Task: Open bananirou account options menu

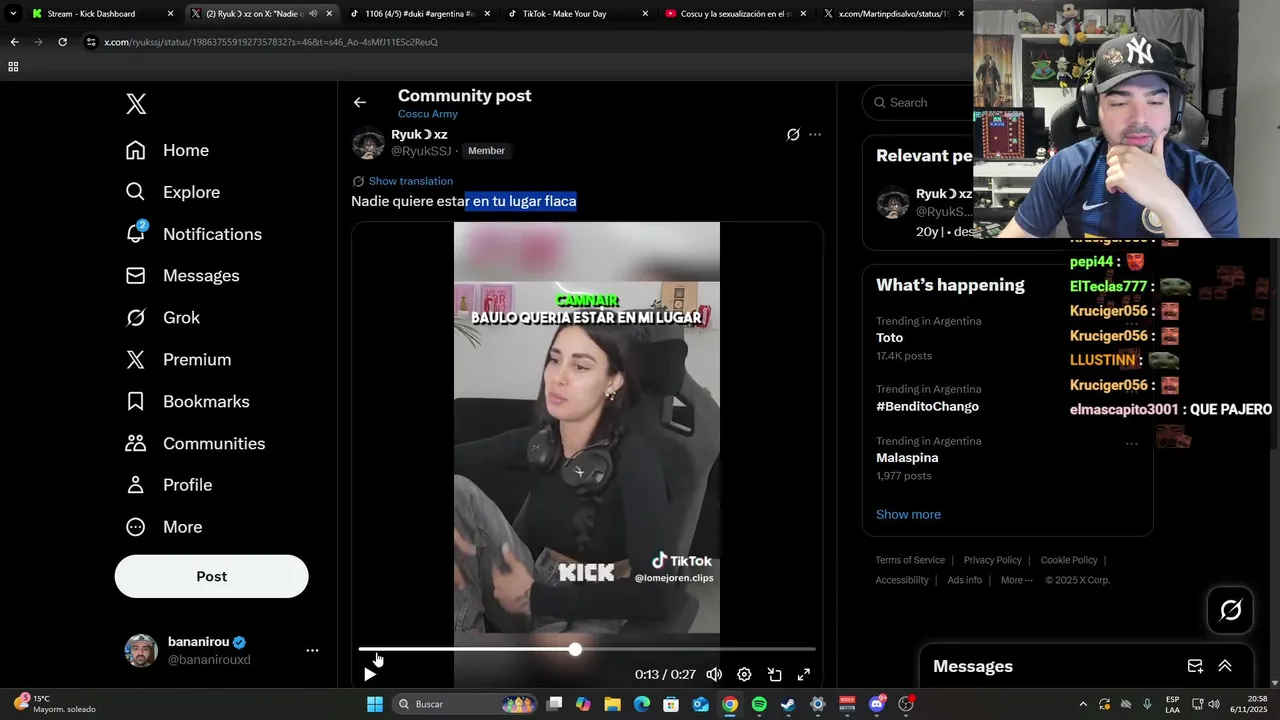Action: pos(312,650)
